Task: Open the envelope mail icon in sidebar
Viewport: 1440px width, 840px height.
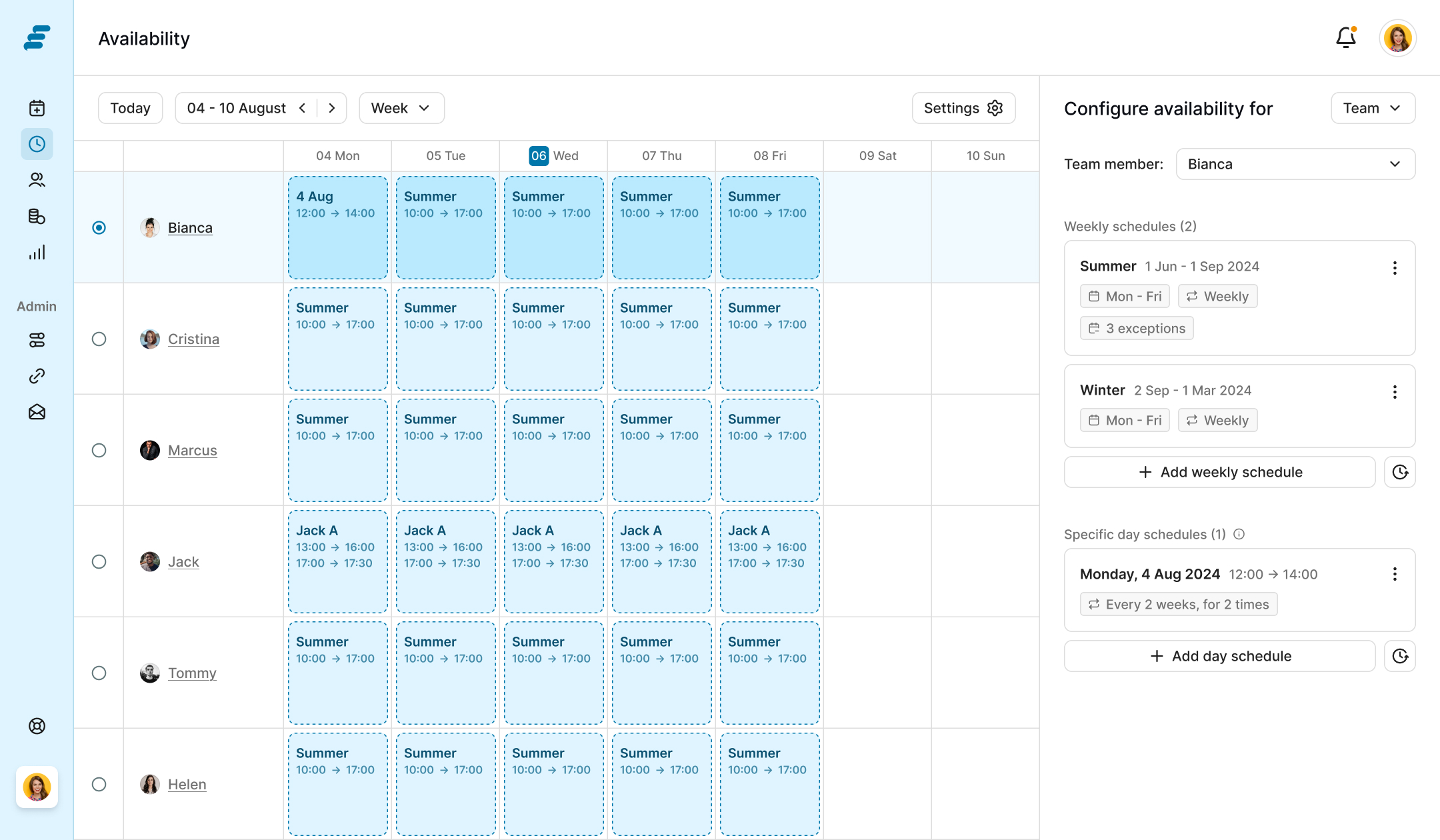Action: click(37, 412)
